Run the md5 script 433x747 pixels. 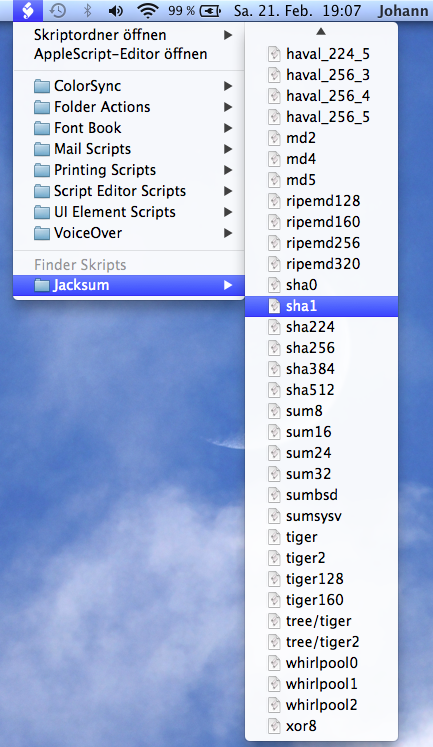322,180
